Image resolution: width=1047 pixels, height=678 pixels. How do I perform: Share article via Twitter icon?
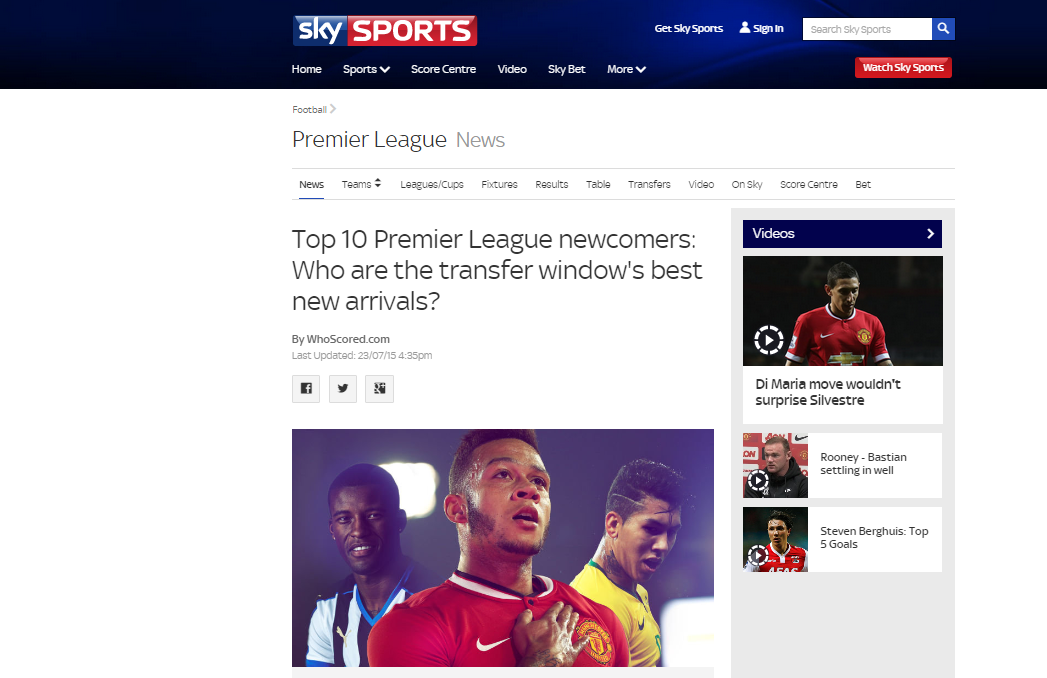tap(343, 388)
